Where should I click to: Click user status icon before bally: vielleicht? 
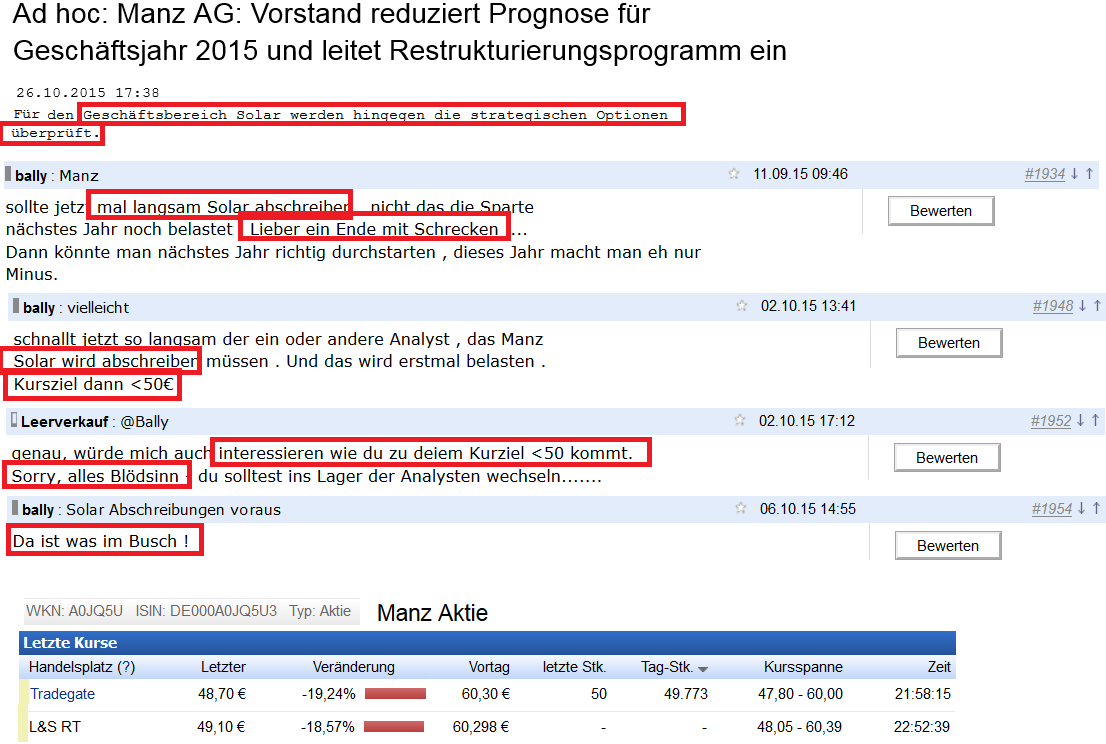[16, 305]
